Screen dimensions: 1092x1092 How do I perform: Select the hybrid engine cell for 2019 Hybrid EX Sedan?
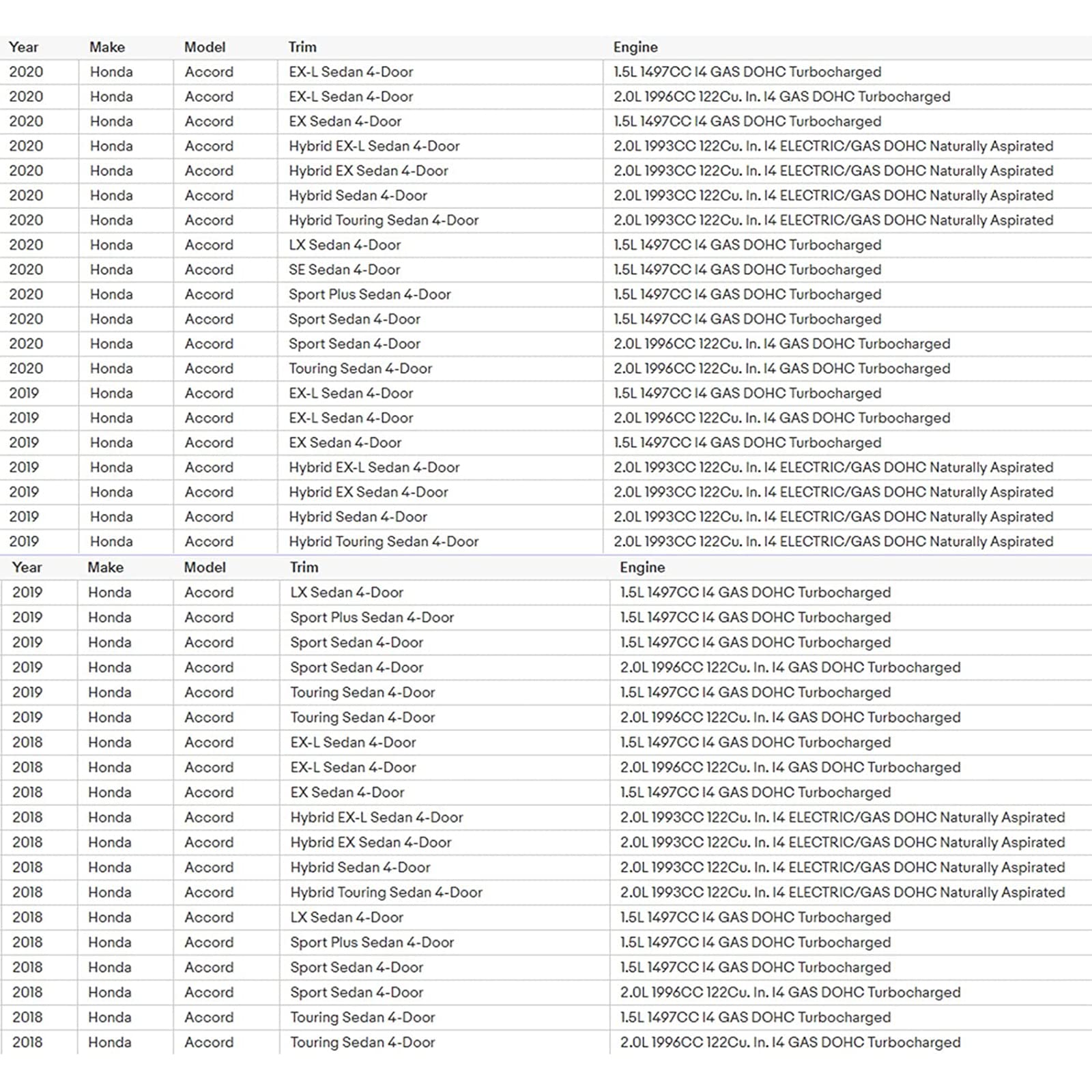click(848, 492)
